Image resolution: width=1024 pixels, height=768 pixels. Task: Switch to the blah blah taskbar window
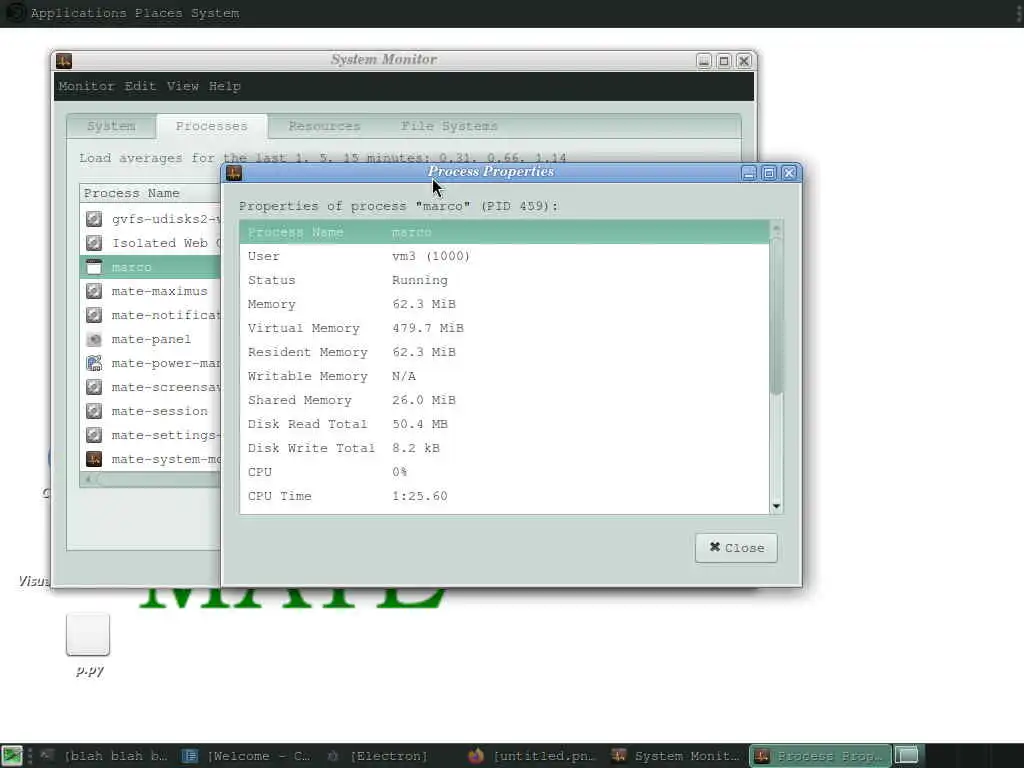(x=104, y=756)
